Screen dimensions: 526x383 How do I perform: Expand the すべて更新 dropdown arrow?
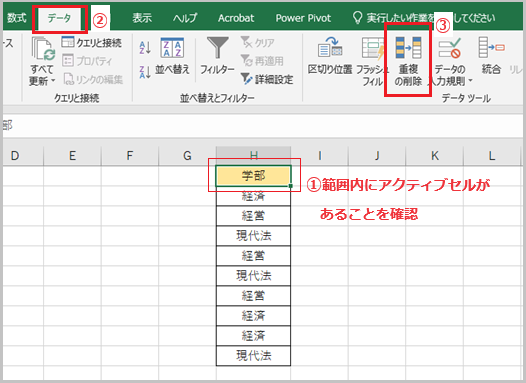(x=53, y=81)
